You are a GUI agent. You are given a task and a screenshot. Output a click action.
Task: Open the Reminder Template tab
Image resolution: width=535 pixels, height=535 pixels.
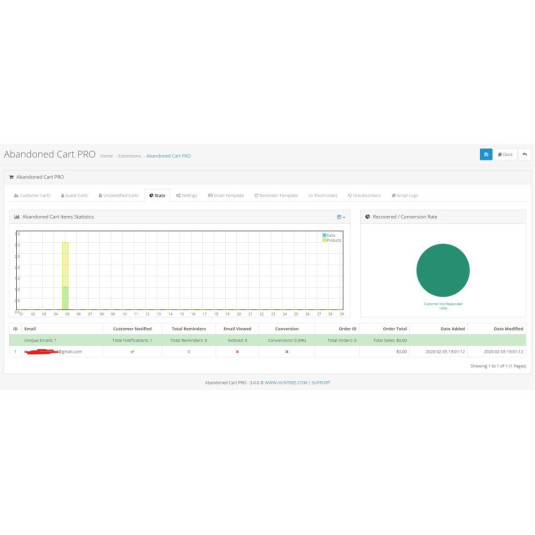[x=276, y=196]
